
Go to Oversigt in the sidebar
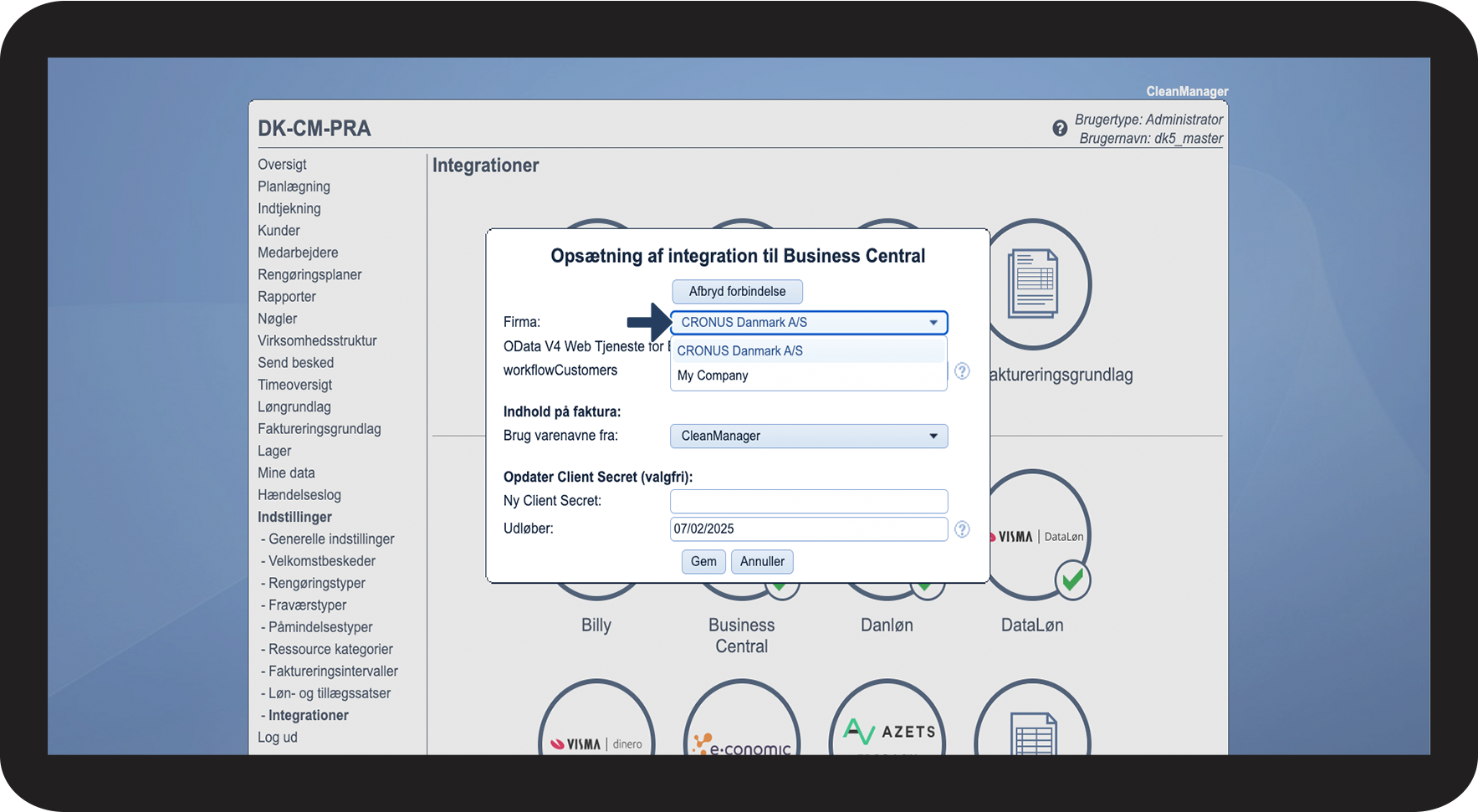click(x=282, y=165)
